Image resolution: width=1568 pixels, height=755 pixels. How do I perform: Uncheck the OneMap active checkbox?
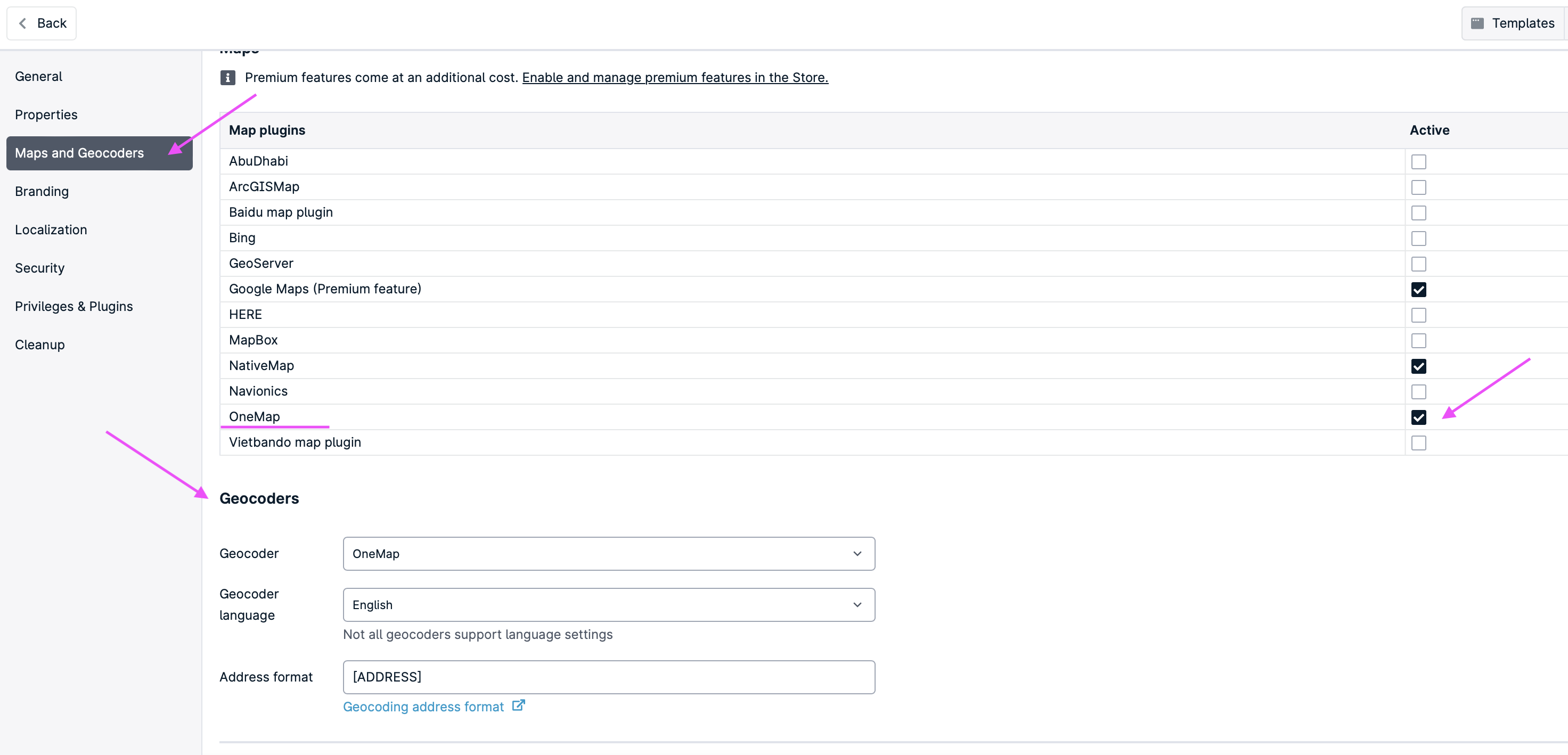click(1419, 417)
